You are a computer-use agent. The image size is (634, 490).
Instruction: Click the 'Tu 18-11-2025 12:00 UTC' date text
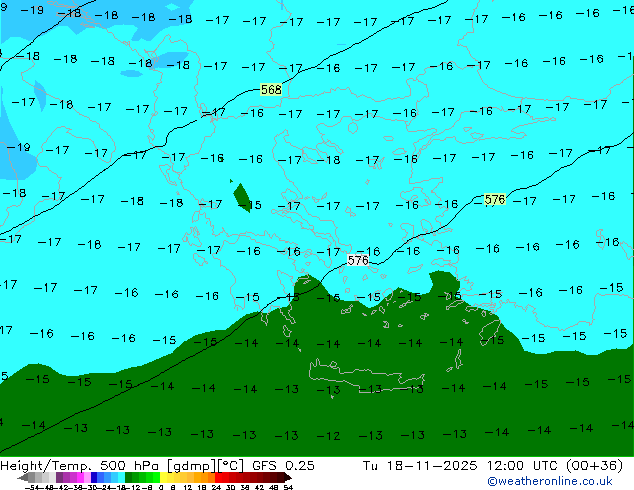pyautogui.click(x=461, y=466)
